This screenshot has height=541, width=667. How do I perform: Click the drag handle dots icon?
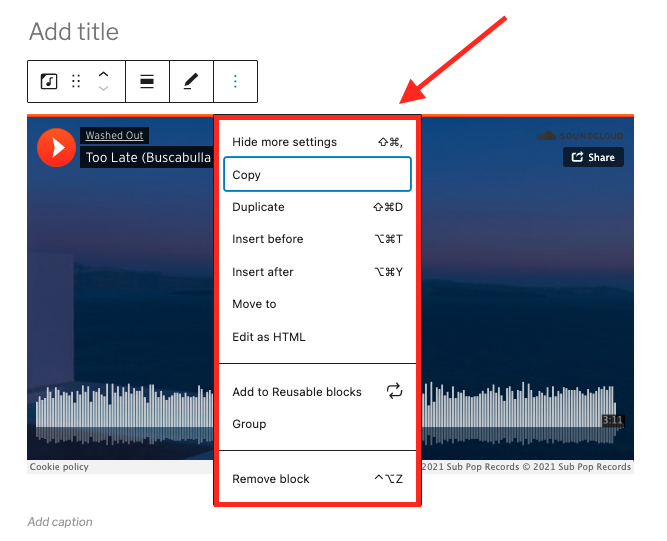pos(76,81)
